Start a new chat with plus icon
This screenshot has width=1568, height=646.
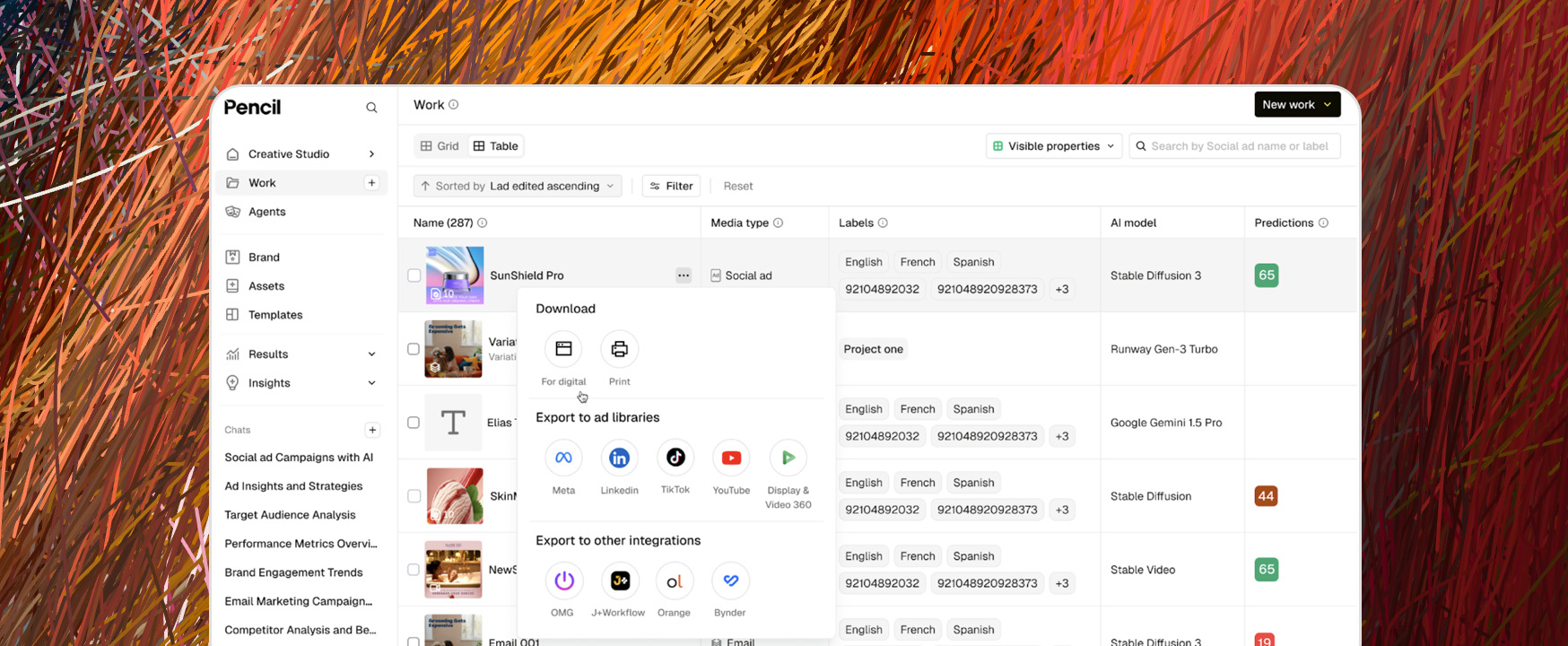click(x=372, y=430)
